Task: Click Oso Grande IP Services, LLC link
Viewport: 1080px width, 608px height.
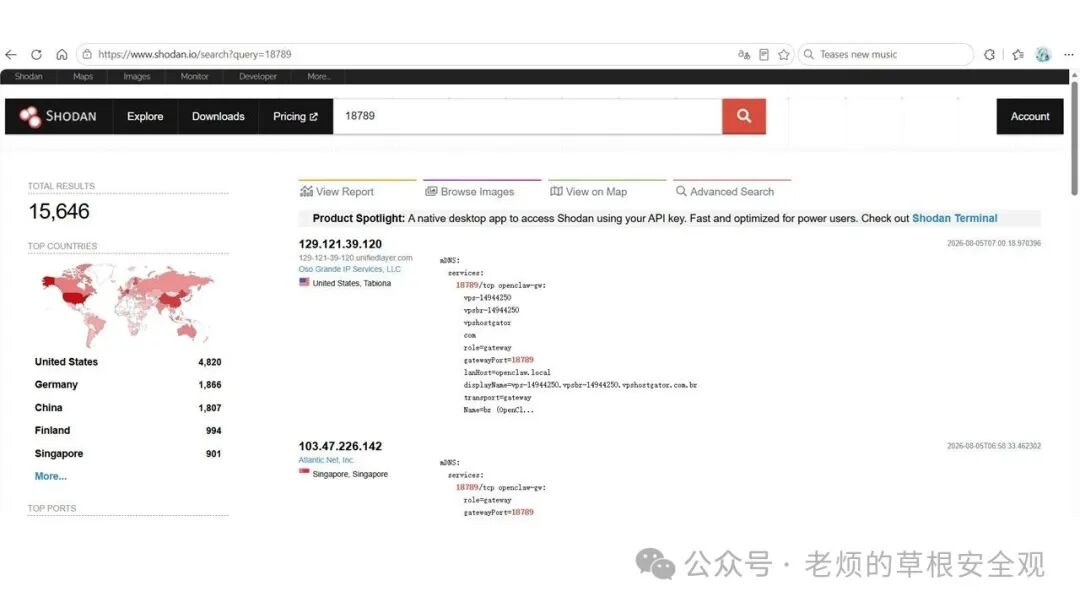Action: click(x=349, y=269)
